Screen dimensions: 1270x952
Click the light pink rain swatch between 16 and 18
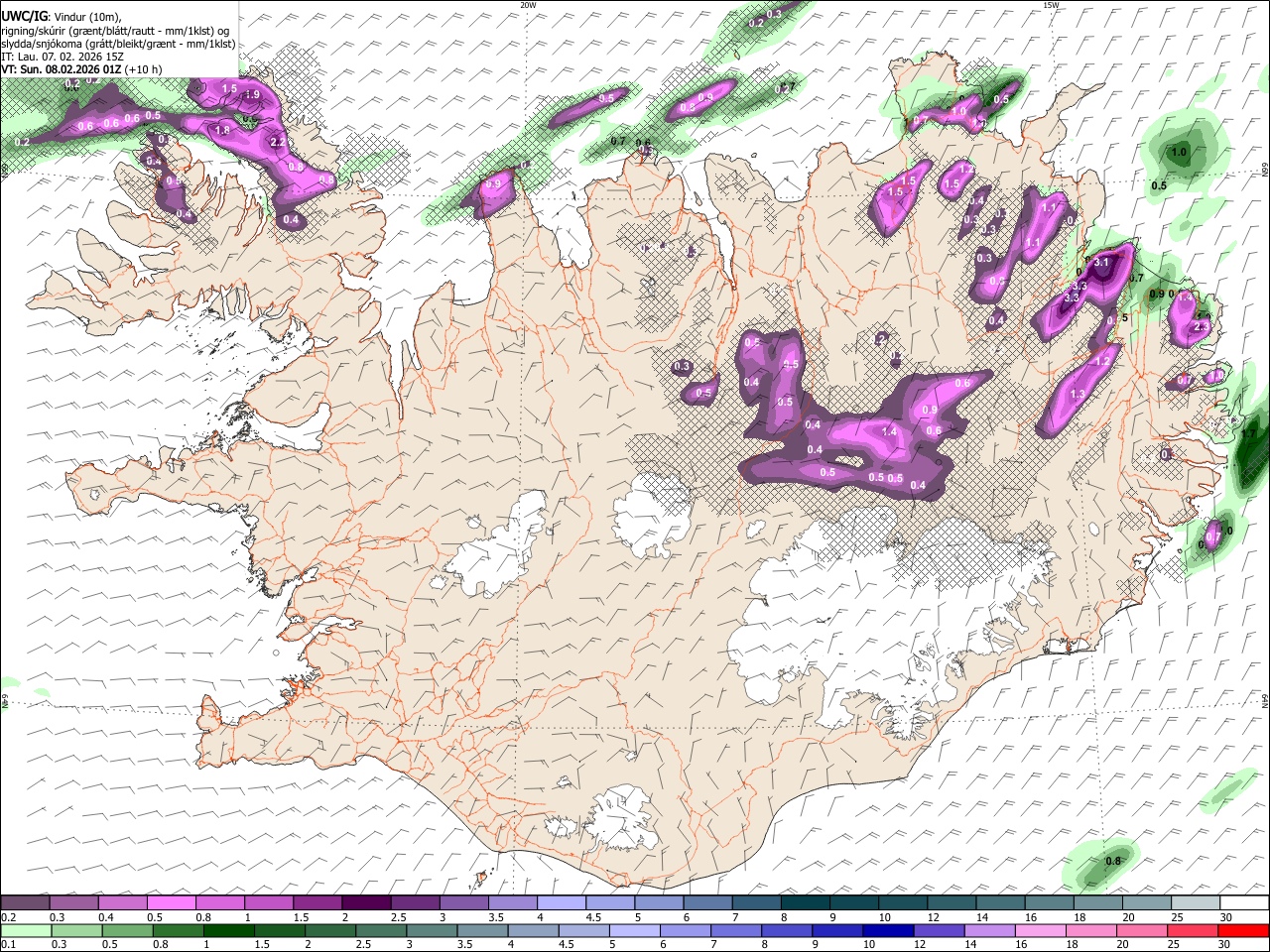tap(1041, 931)
